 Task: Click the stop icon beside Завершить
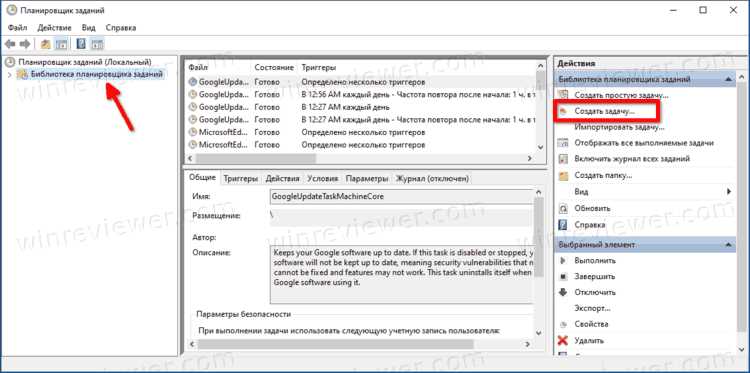[563, 276]
